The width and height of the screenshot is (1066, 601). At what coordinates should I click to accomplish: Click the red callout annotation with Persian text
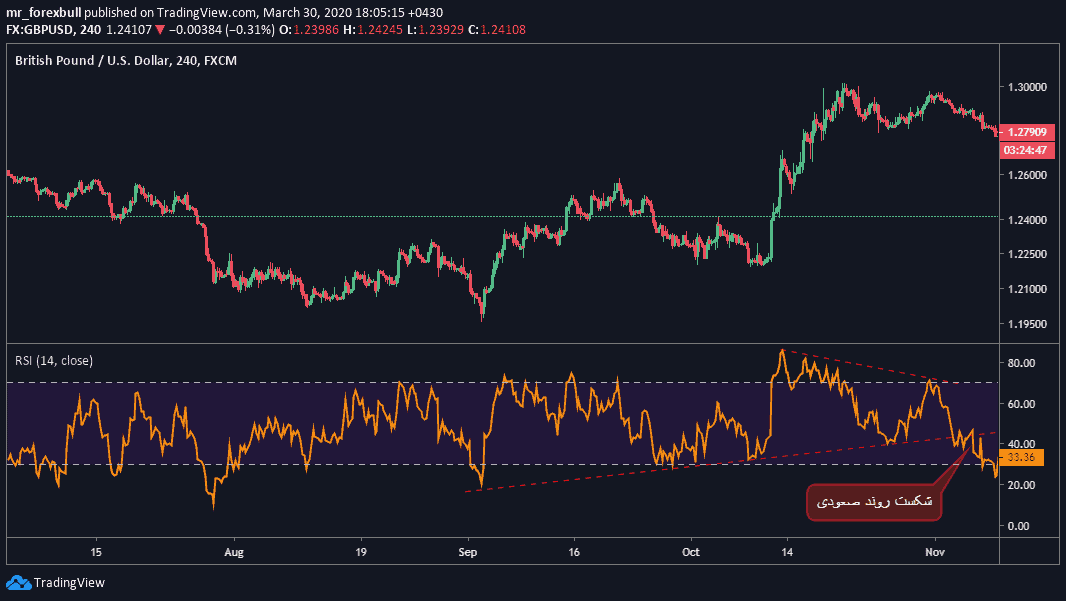(874, 502)
